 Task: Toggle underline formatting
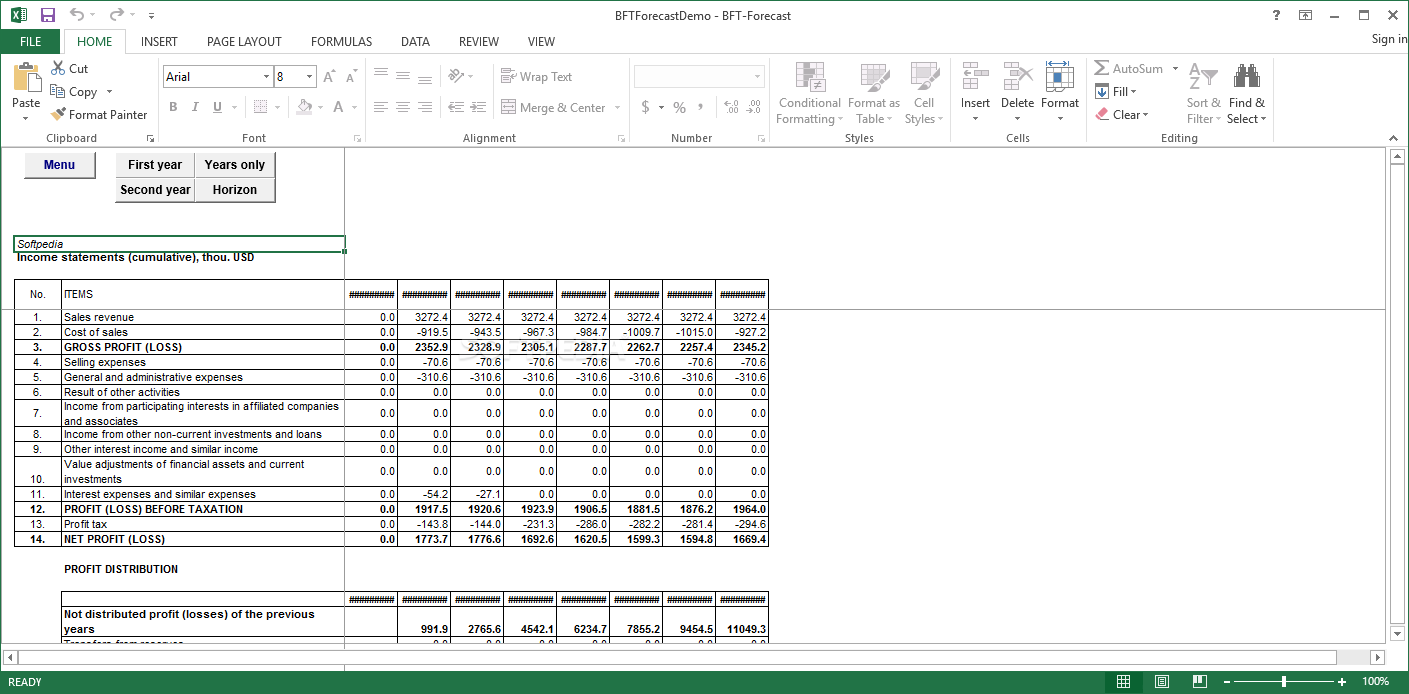click(217, 107)
